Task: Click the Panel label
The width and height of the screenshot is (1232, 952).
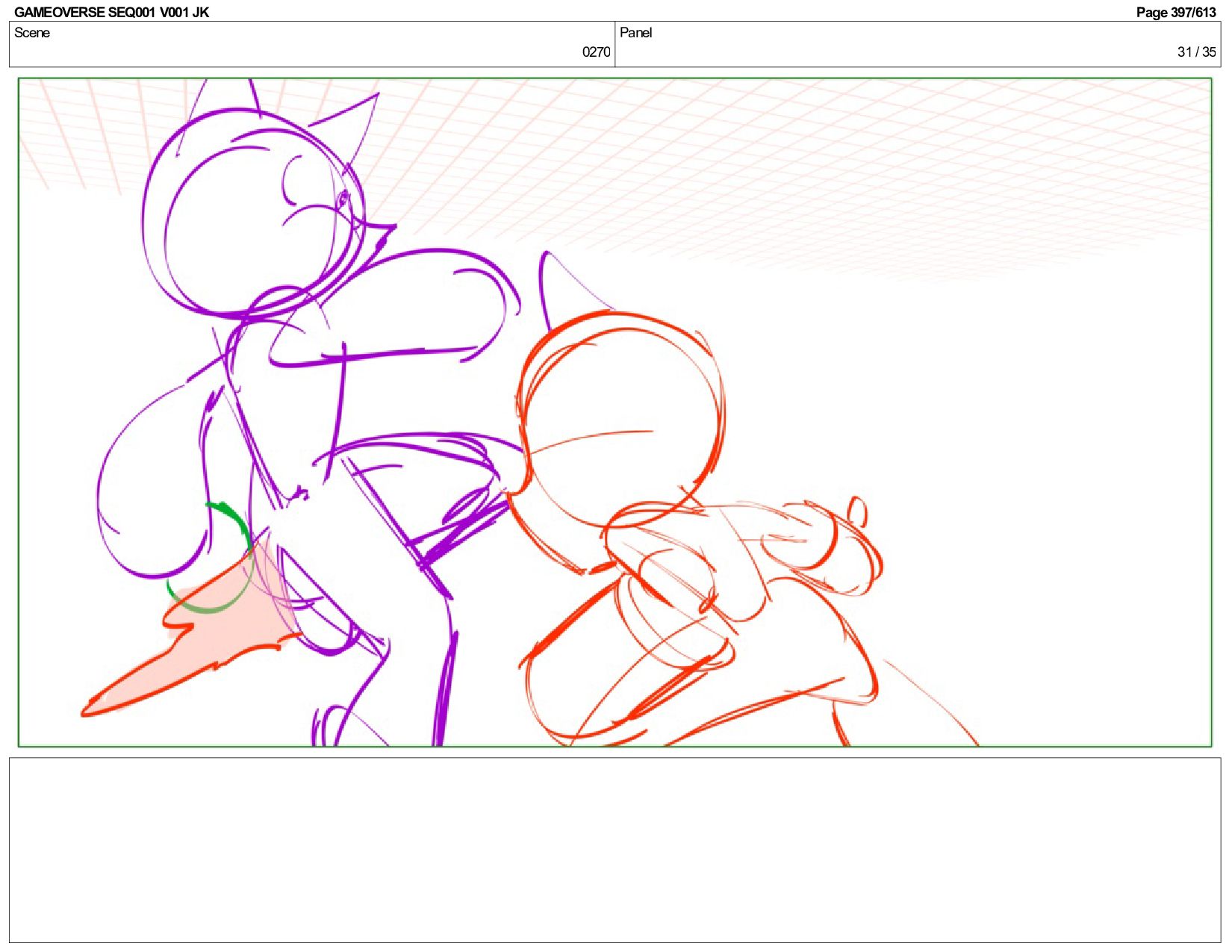Action: coord(636,33)
